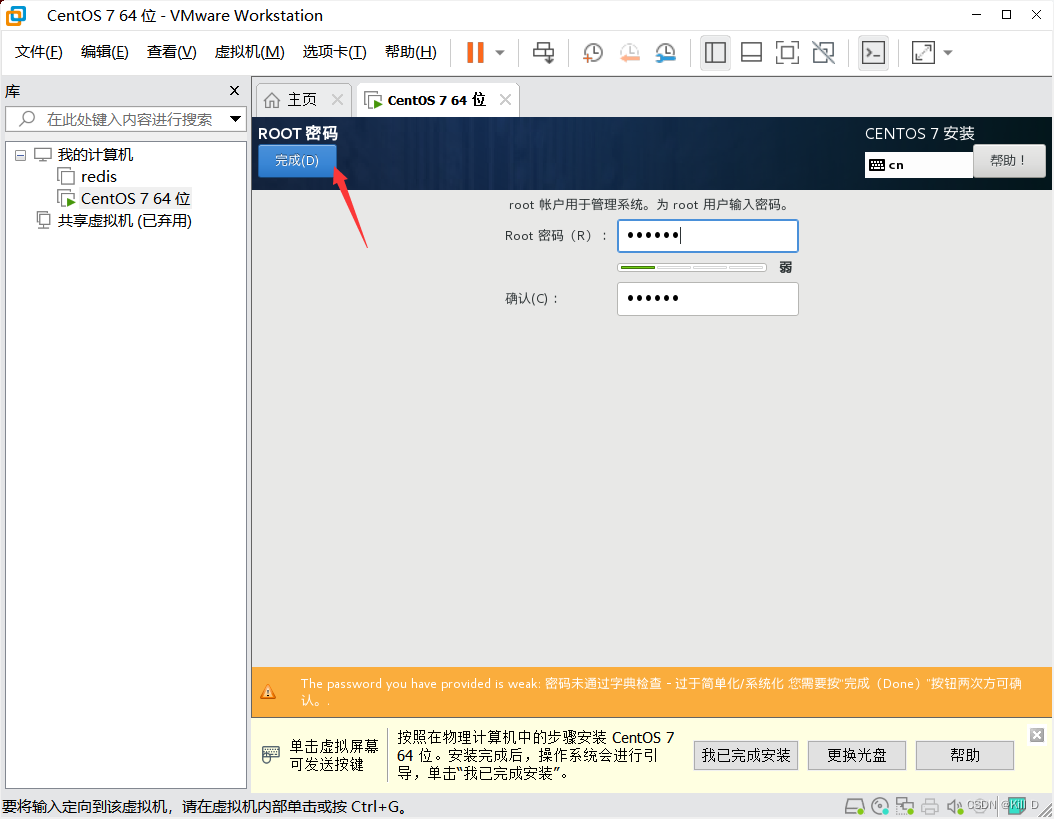The height and width of the screenshot is (819, 1054).
Task: Click the Take Snapshot icon
Action: (x=592, y=53)
